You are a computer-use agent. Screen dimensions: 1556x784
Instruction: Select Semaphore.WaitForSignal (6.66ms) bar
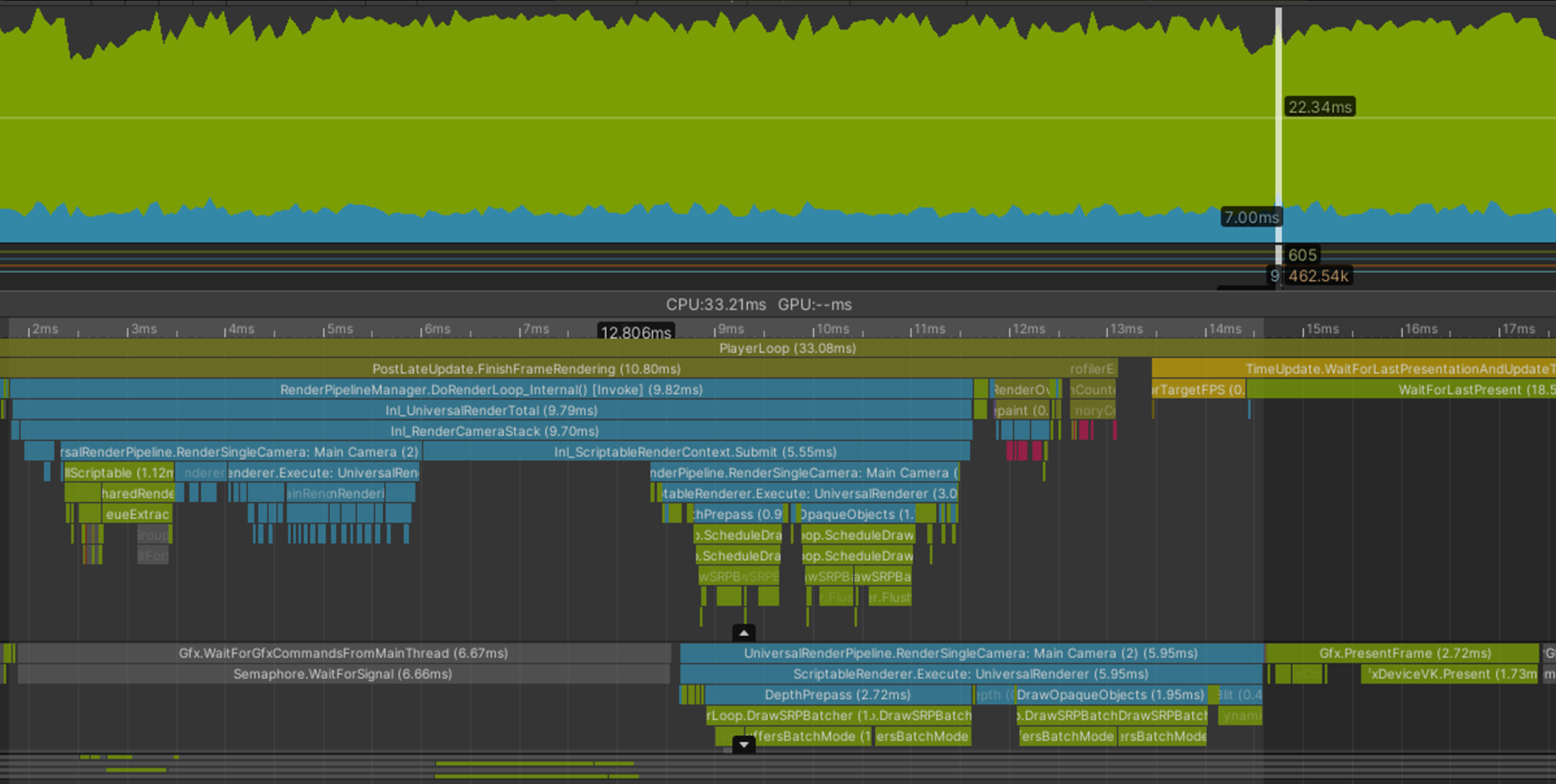343,674
